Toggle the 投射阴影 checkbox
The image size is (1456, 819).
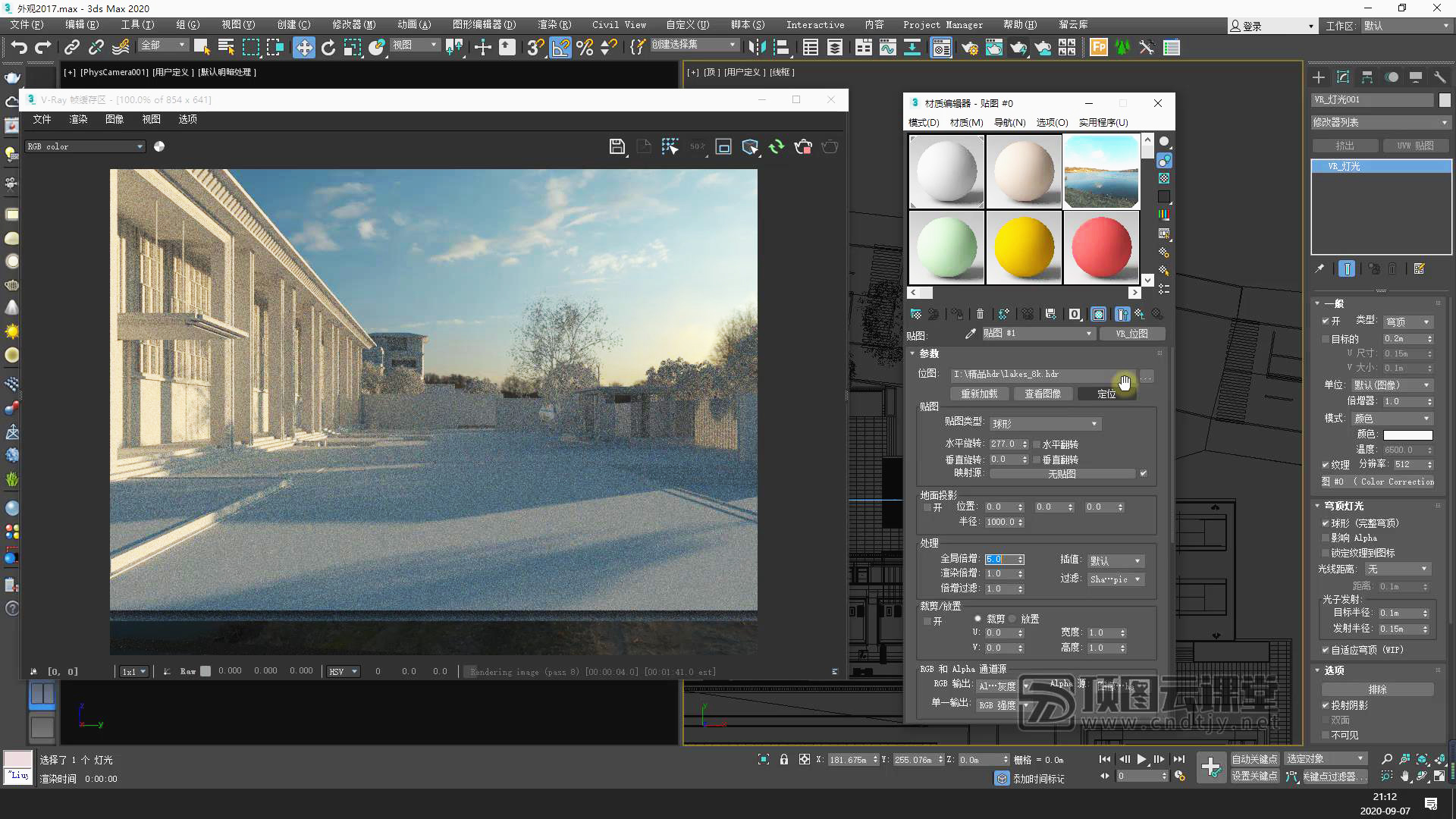pos(1326,705)
